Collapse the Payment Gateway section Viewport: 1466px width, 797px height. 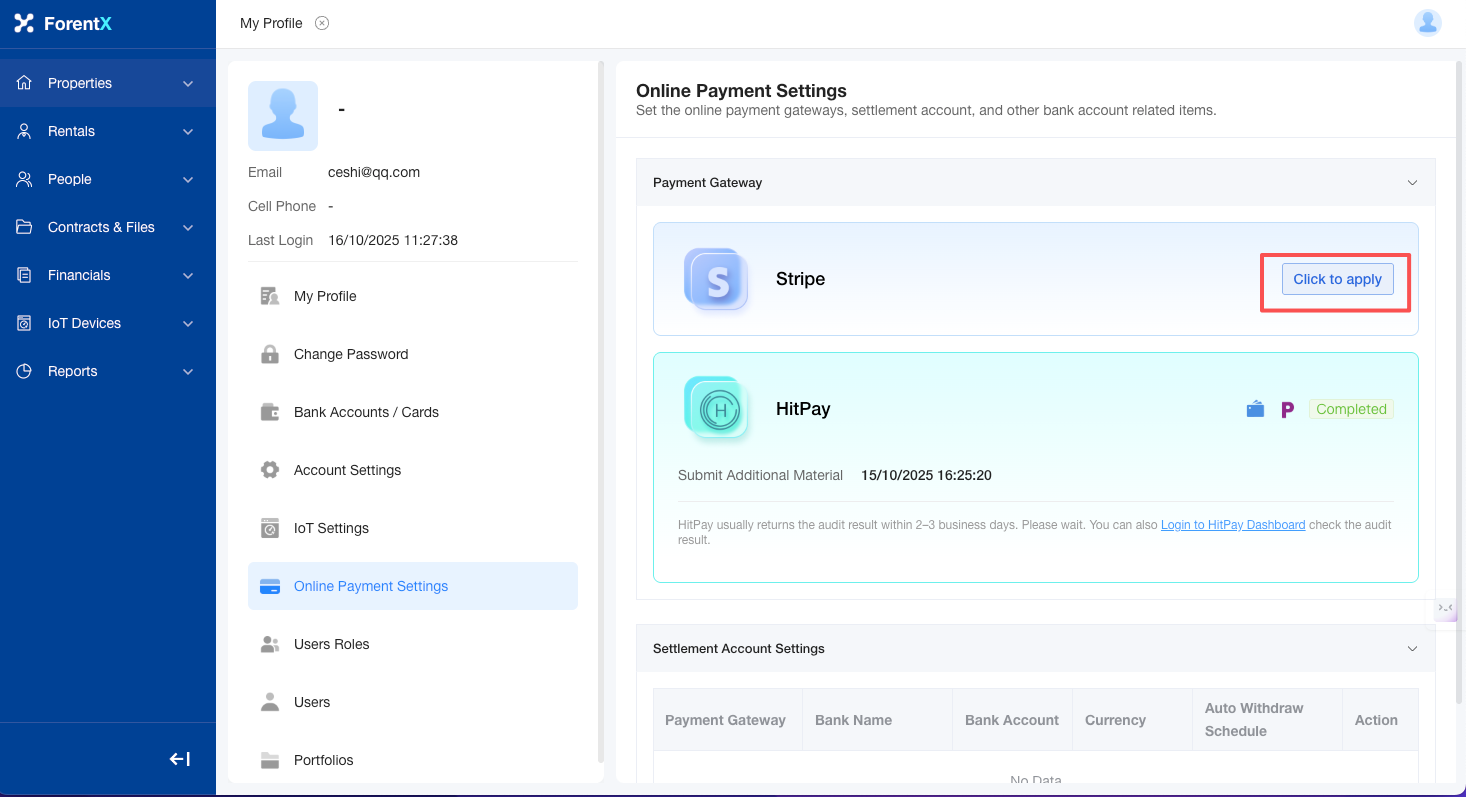(1412, 183)
